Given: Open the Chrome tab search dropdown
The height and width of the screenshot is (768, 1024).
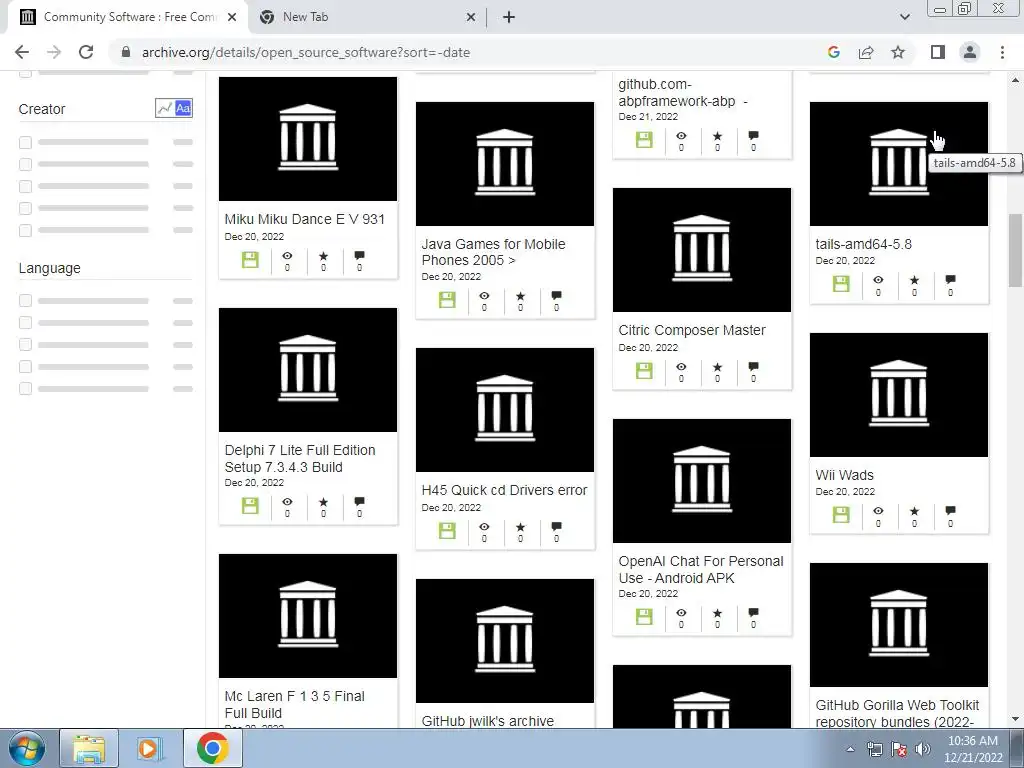Looking at the screenshot, I should pyautogui.click(x=904, y=17).
